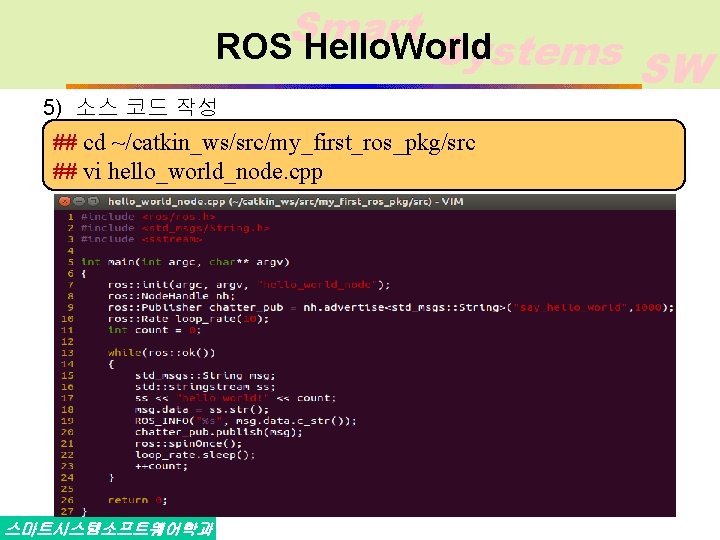This screenshot has height=540, width=720.
Task: Click the heading '5) 소스 코드 작성'
Action: (x=130, y=107)
